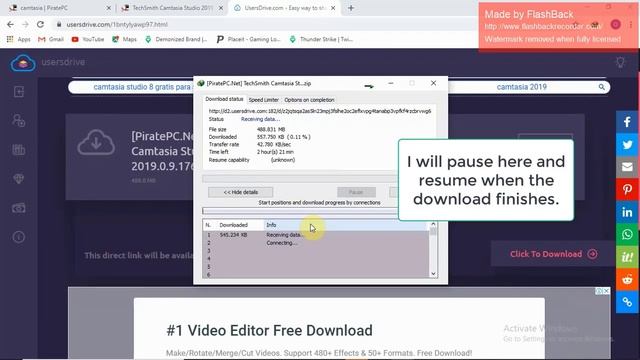Click the lightbulb icon in site header

[x=620, y=62]
